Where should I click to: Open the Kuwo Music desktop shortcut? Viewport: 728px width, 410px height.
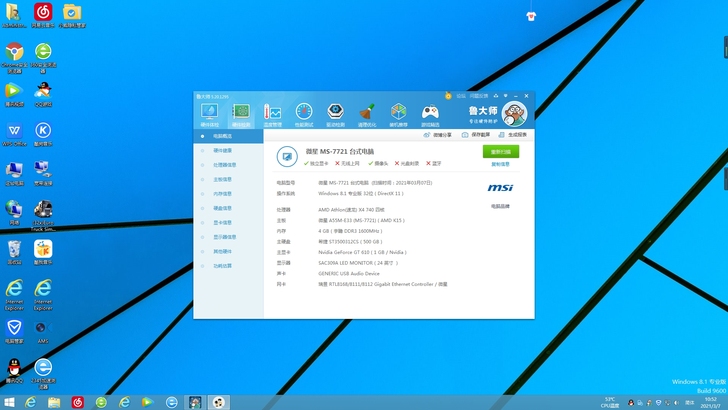click(43, 253)
